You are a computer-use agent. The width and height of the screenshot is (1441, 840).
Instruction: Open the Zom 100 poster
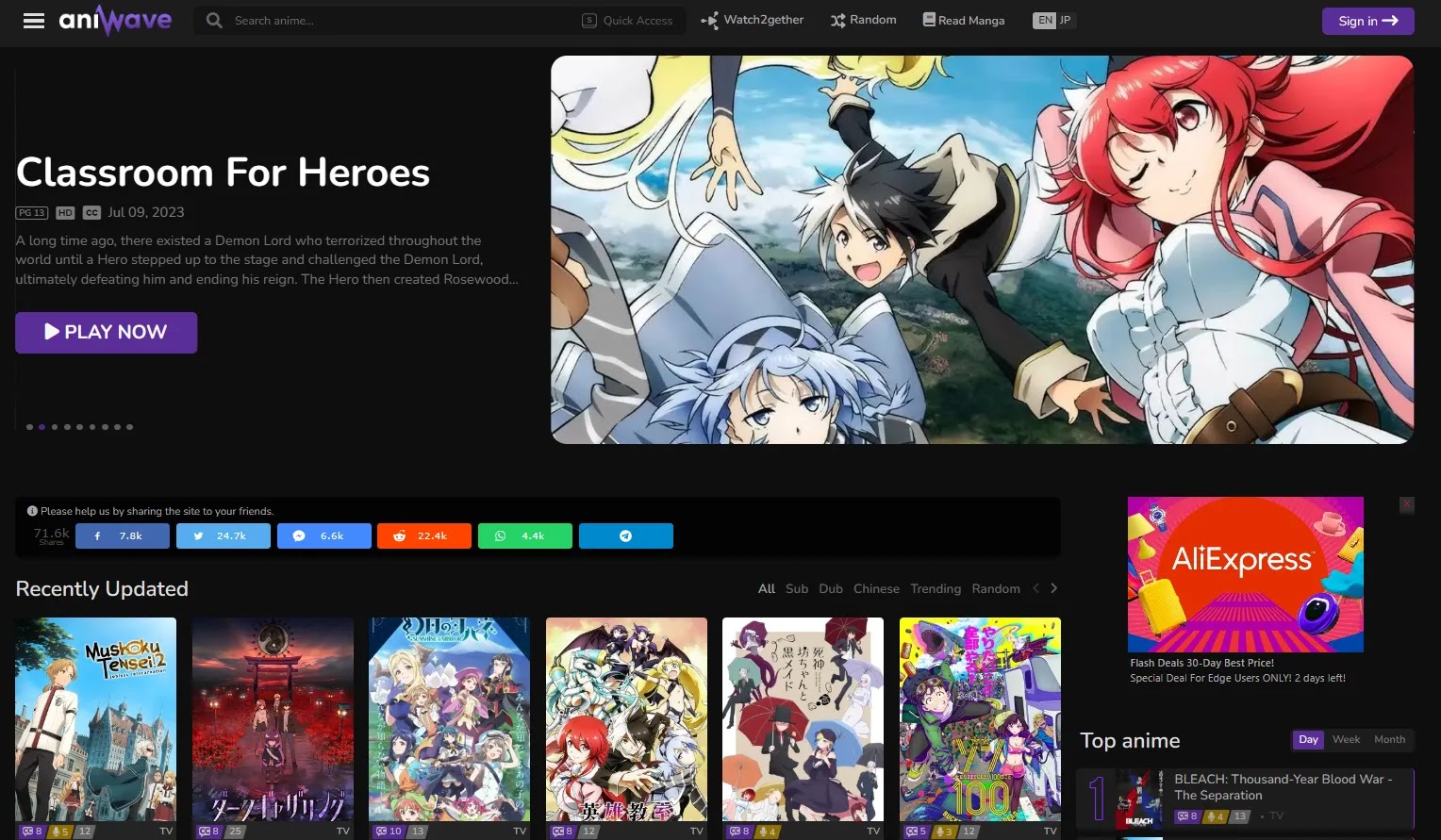980,728
